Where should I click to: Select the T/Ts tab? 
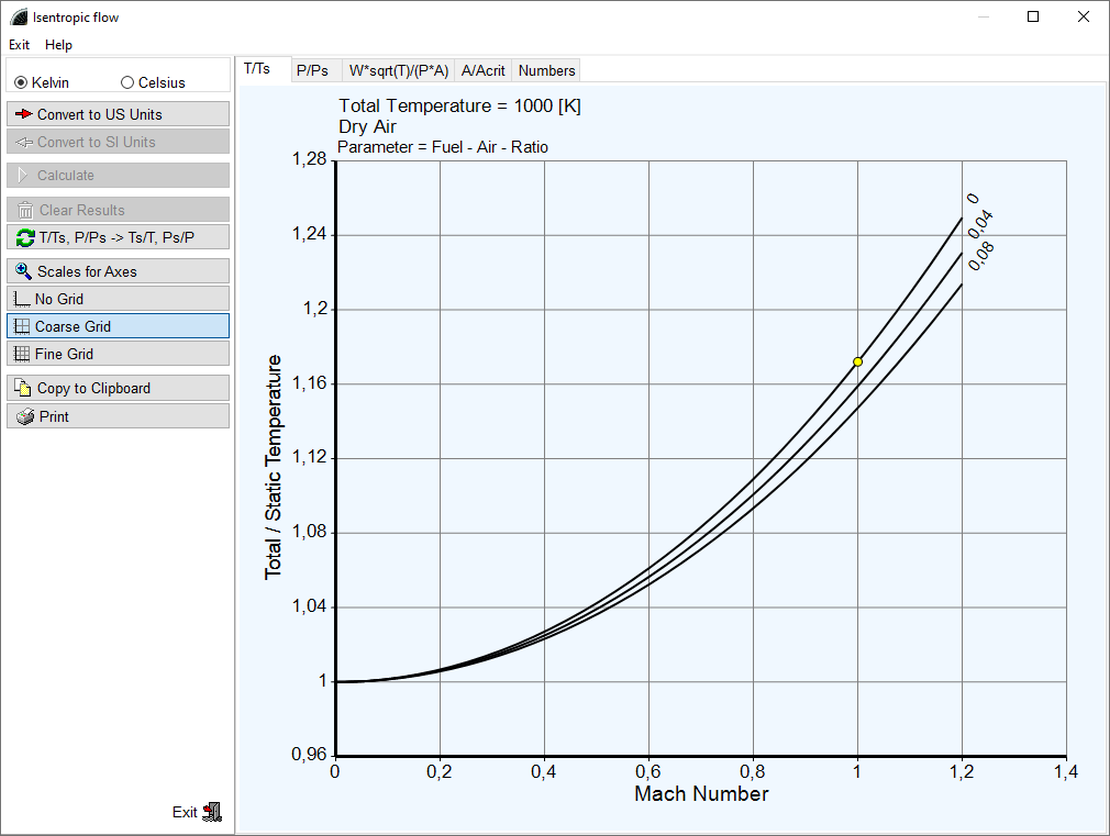pyautogui.click(x=257, y=69)
